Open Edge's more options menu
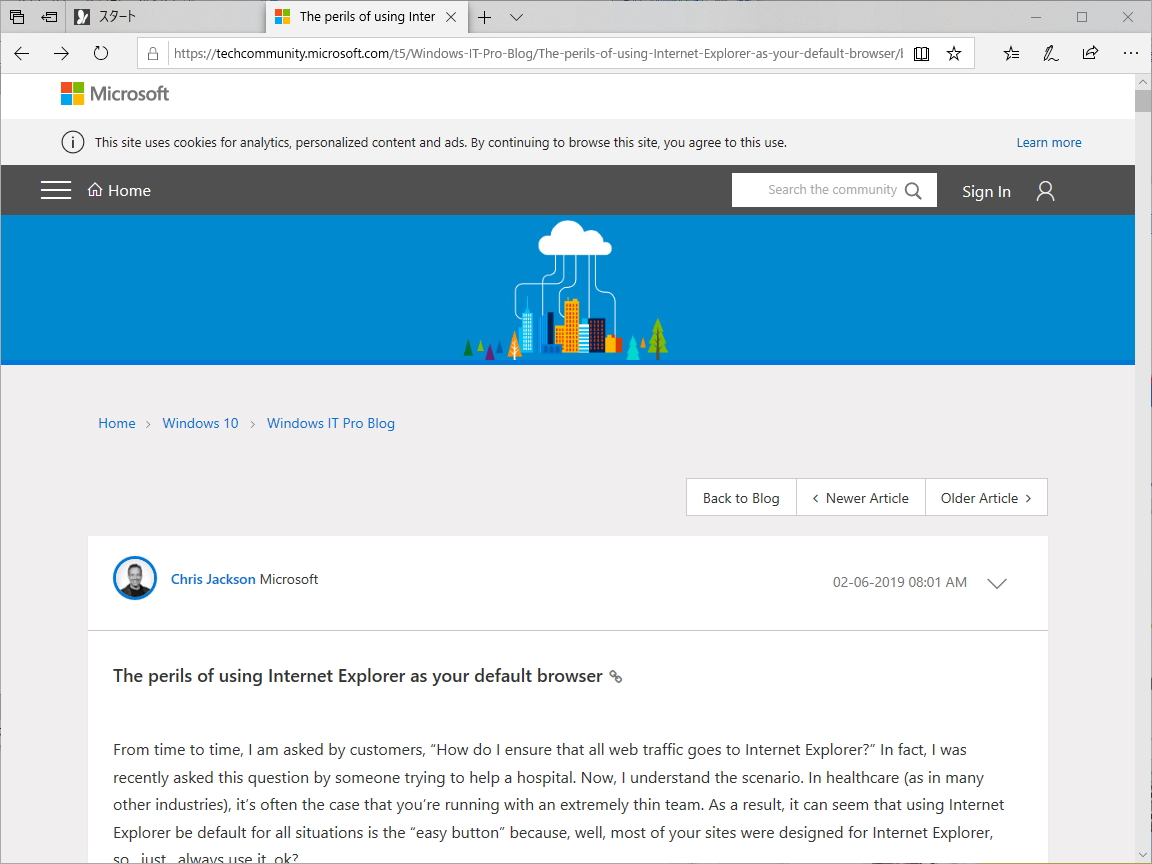The height and width of the screenshot is (864, 1152). [1131, 53]
